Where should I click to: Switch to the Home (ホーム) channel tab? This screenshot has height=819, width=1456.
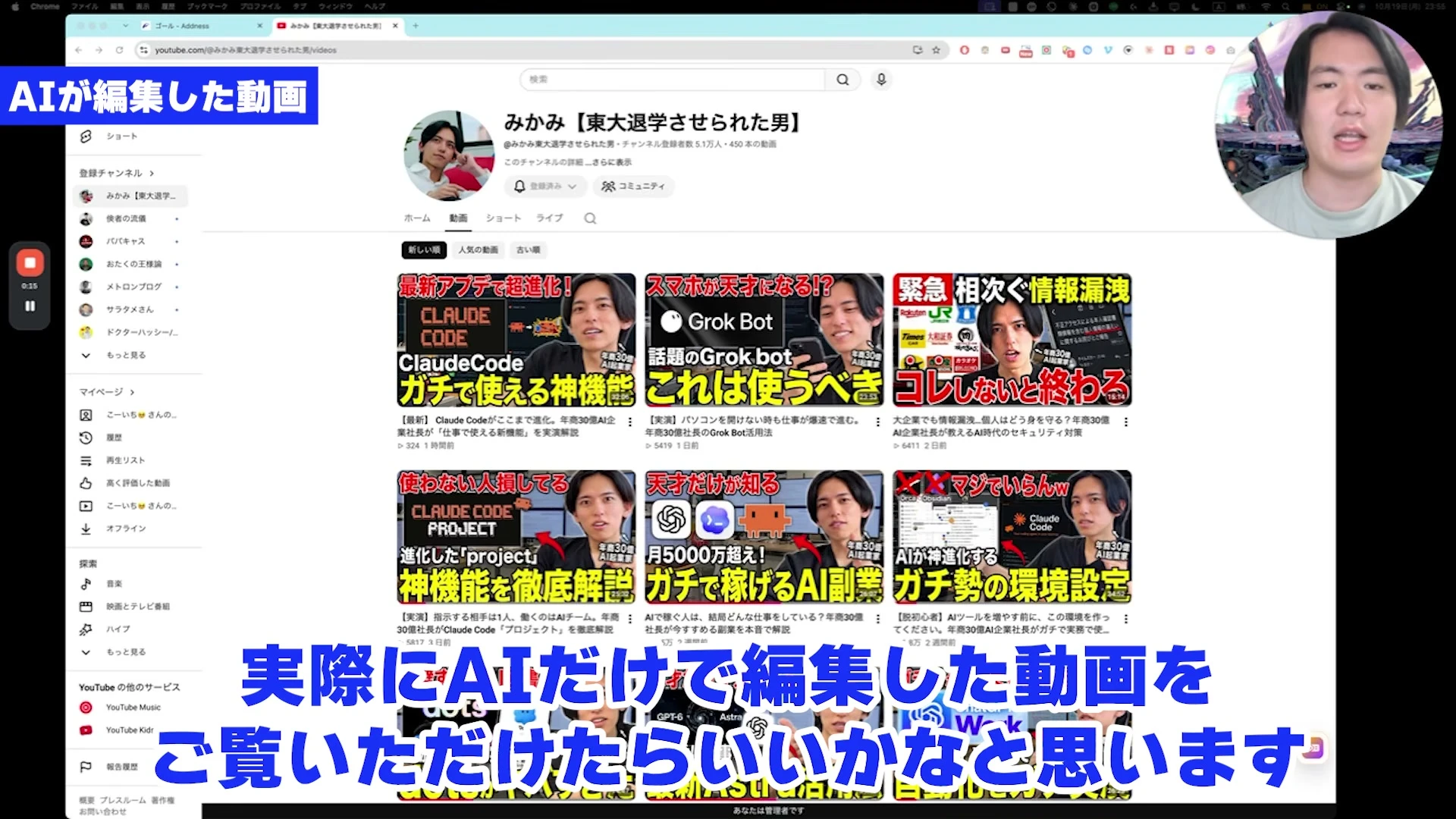click(x=417, y=218)
